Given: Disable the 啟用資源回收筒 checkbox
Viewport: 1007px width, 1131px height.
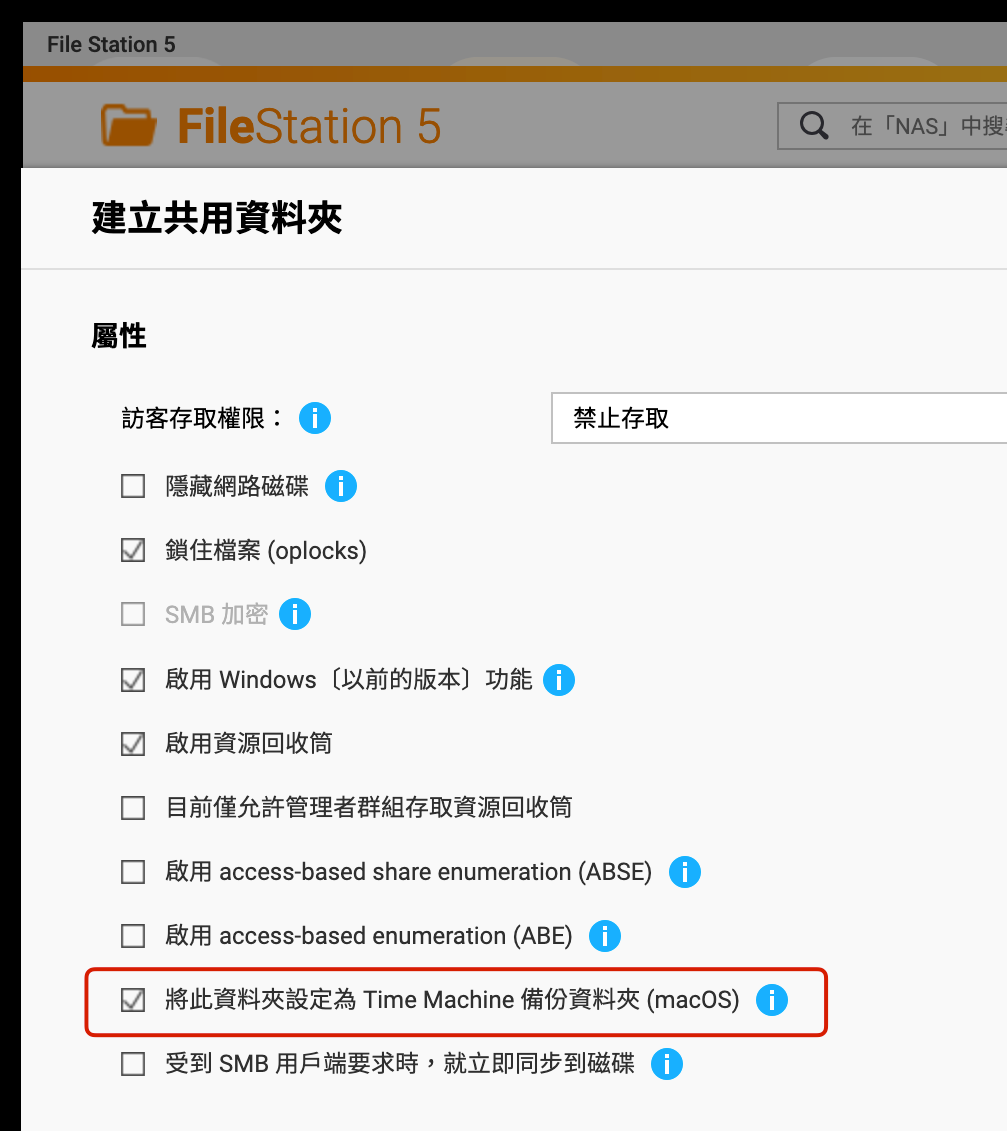Looking at the screenshot, I should click(x=133, y=744).
